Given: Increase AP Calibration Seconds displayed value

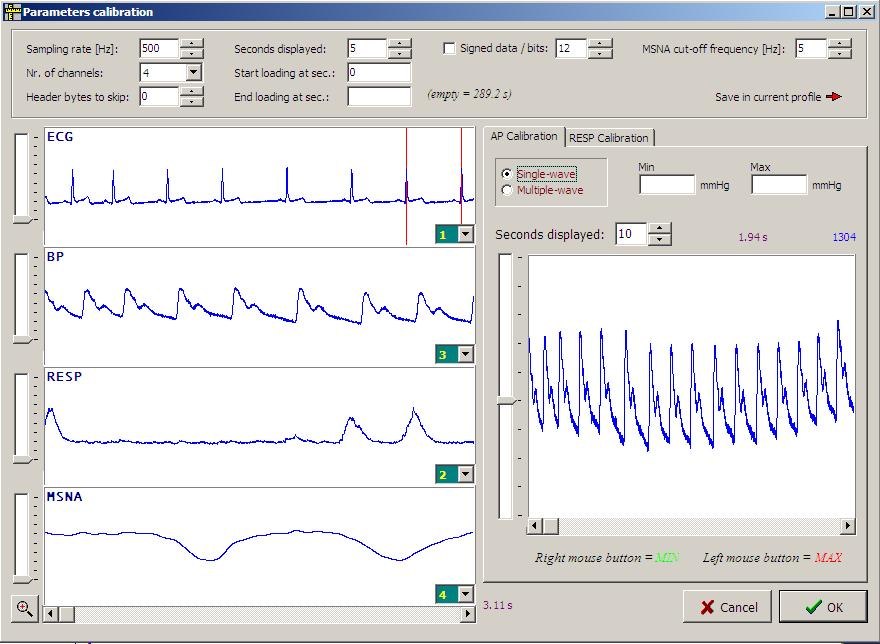Looking at the screenshot, I should (659, 229).
